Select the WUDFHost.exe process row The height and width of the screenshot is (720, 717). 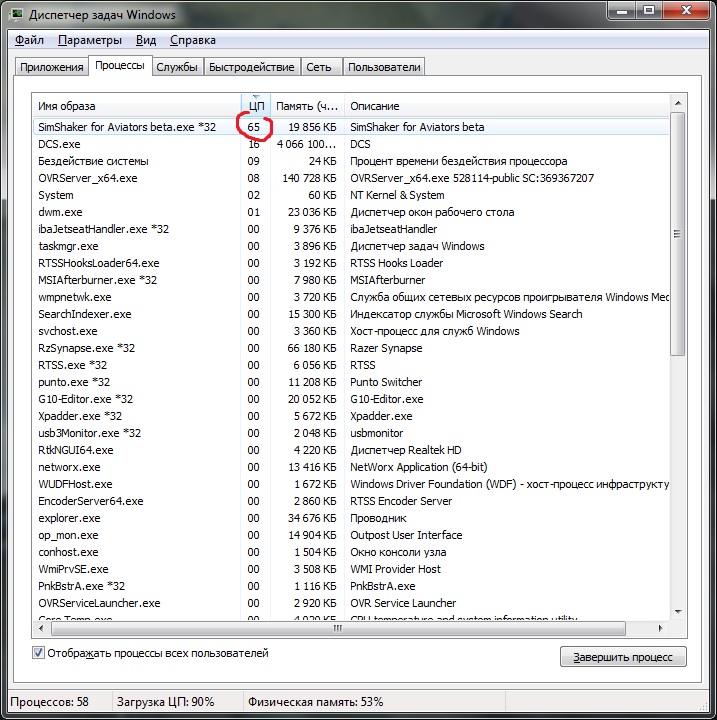[351, 484]
